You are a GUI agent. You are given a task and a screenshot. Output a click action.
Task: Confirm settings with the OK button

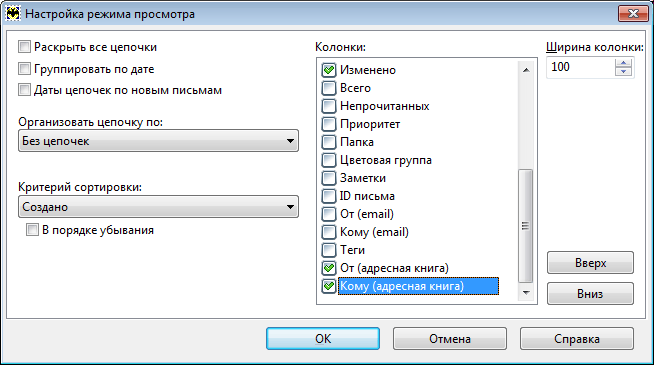pyautogui.click(x=323, y=339)
